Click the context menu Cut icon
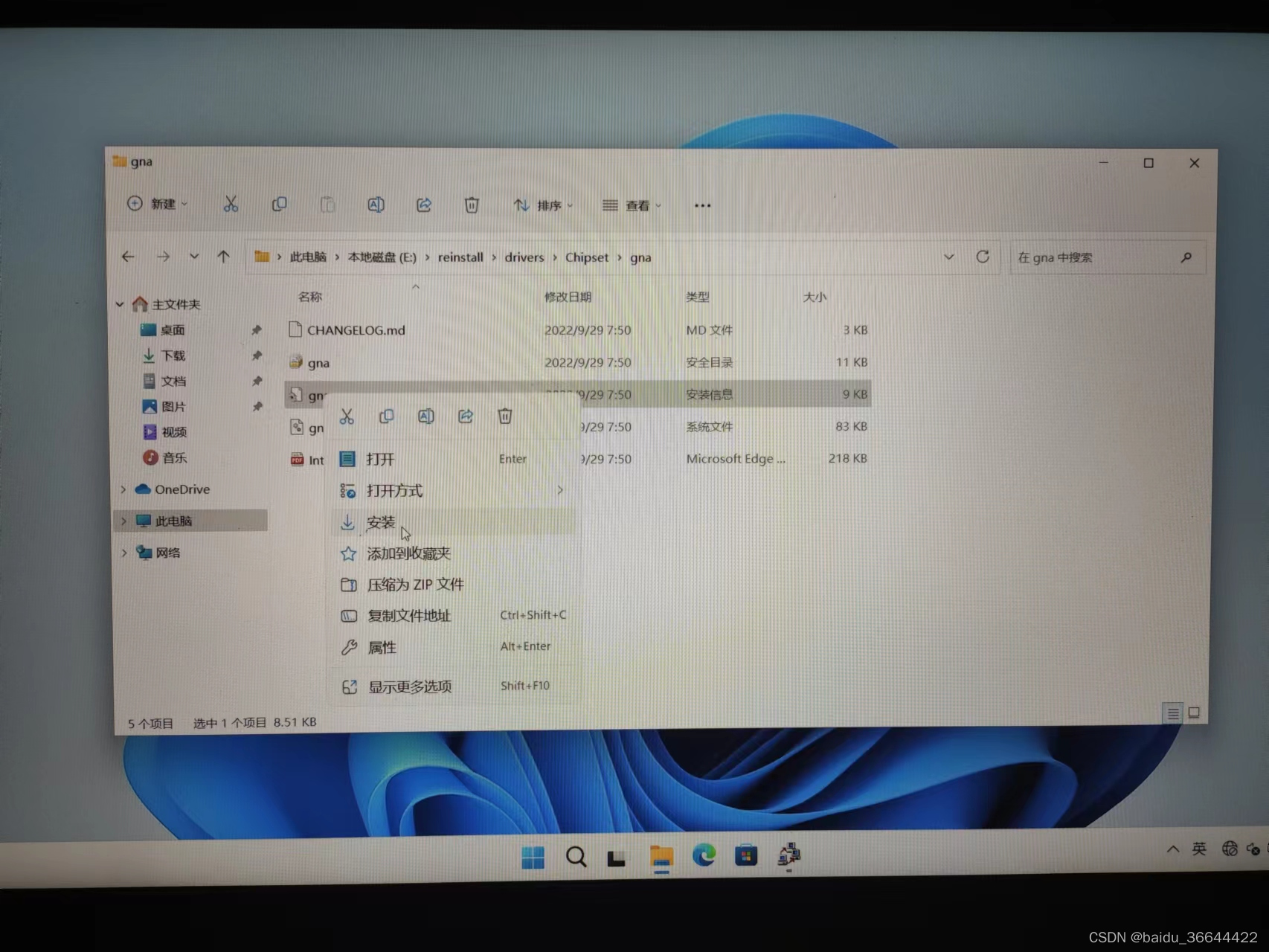Screen dimensions: 1269x952 click(347, 416)
